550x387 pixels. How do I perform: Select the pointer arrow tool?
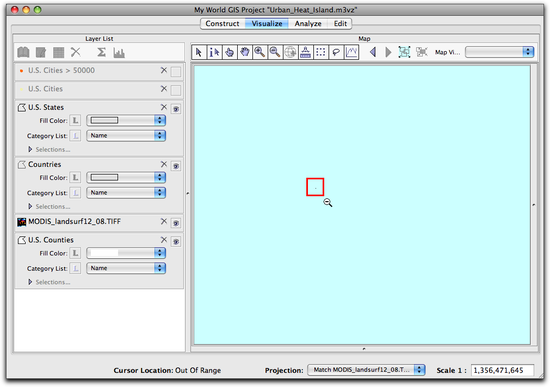[x=199, y=52]
